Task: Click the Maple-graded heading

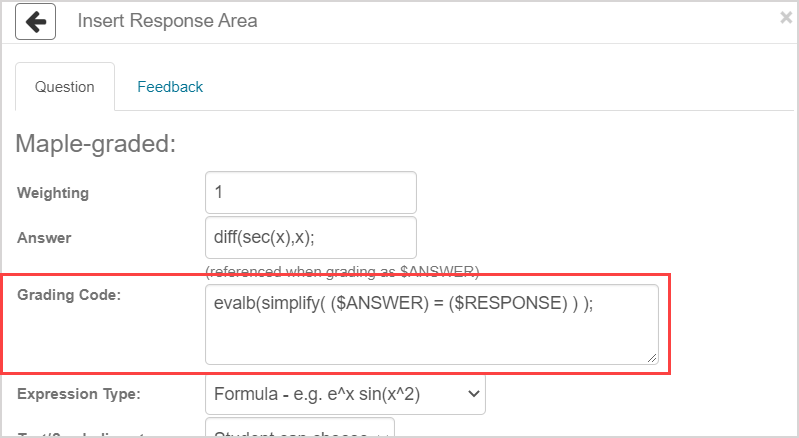Action: (95, 144)
